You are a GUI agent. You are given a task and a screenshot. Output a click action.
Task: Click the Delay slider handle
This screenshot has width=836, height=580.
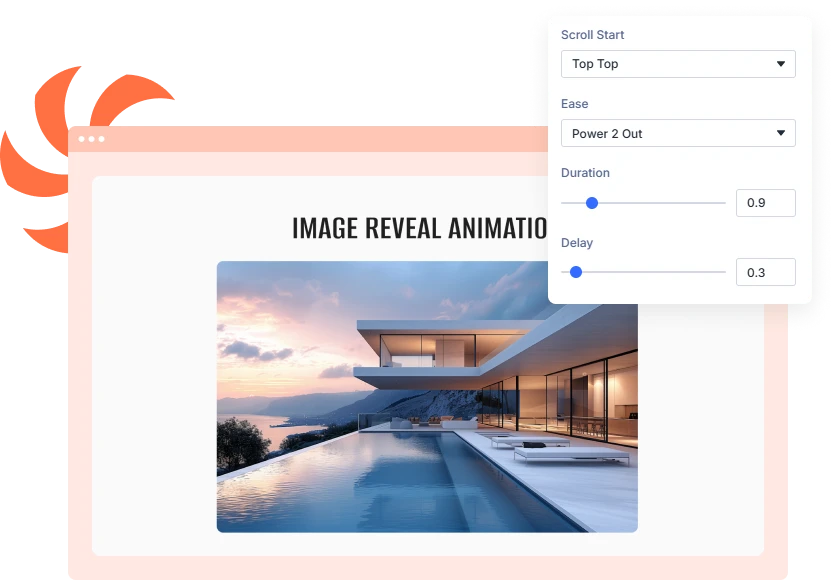coord(576,272)
